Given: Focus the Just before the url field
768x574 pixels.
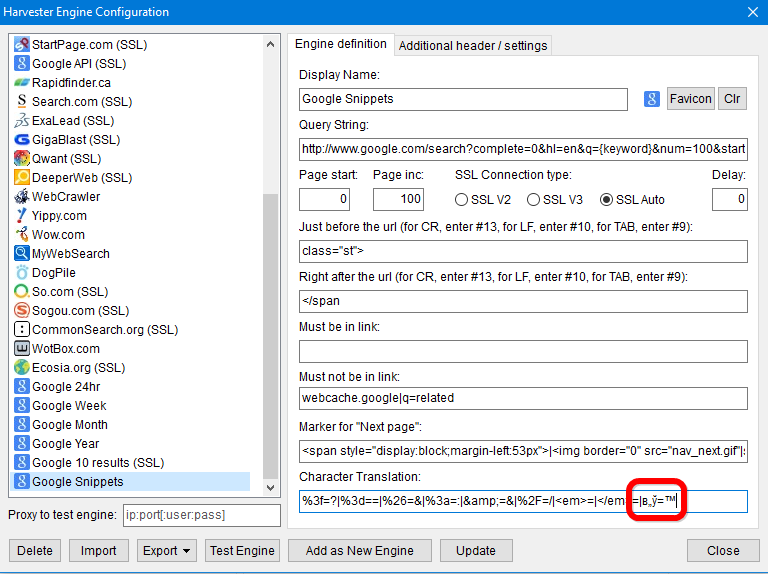Looking at the screenshot, I should (523, 251).
